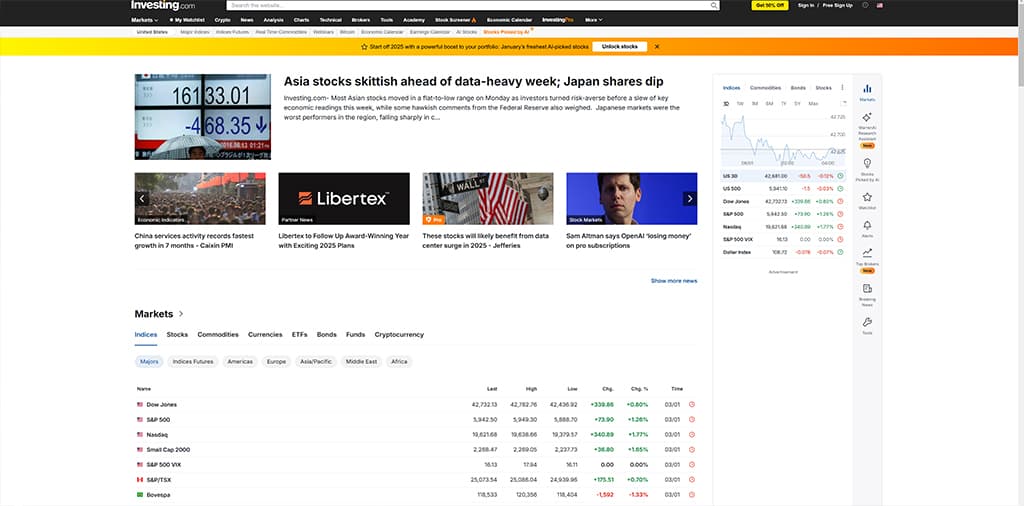The image size is (1024, 506).
Task: Expand the Markets dropdown in top navigation
Action: point(146,19)
